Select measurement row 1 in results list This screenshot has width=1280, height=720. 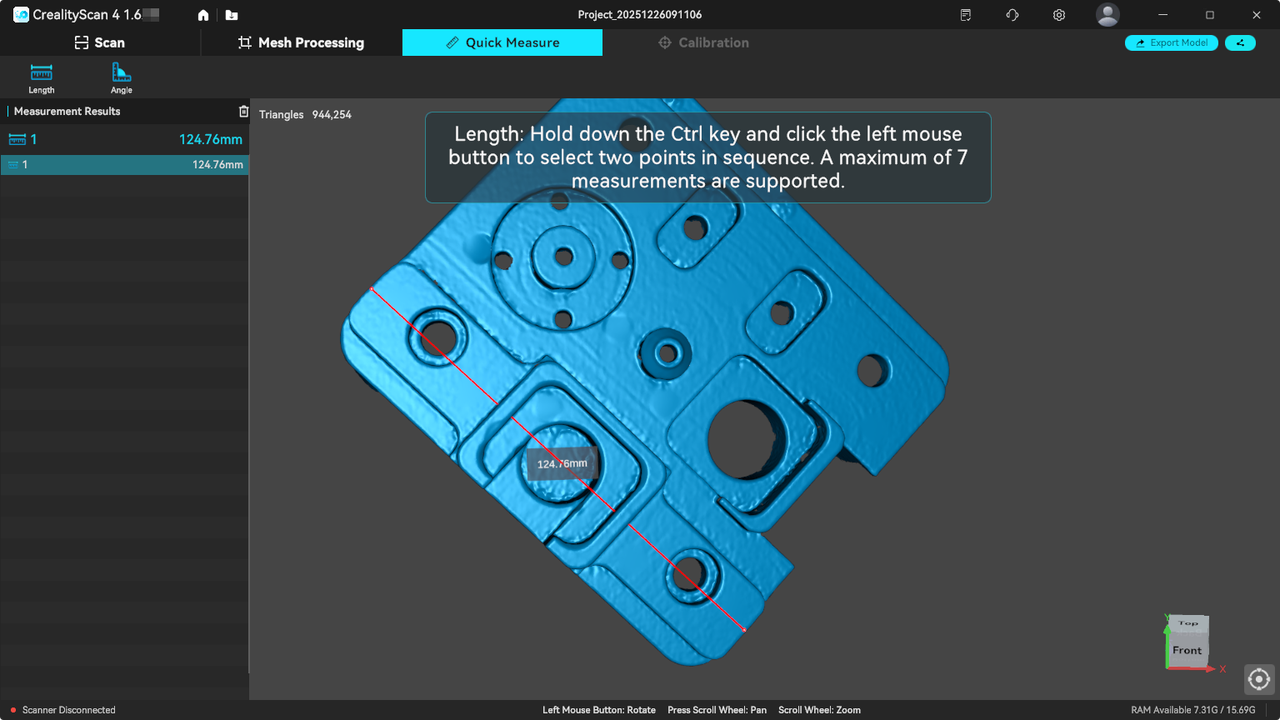(124, 165)
